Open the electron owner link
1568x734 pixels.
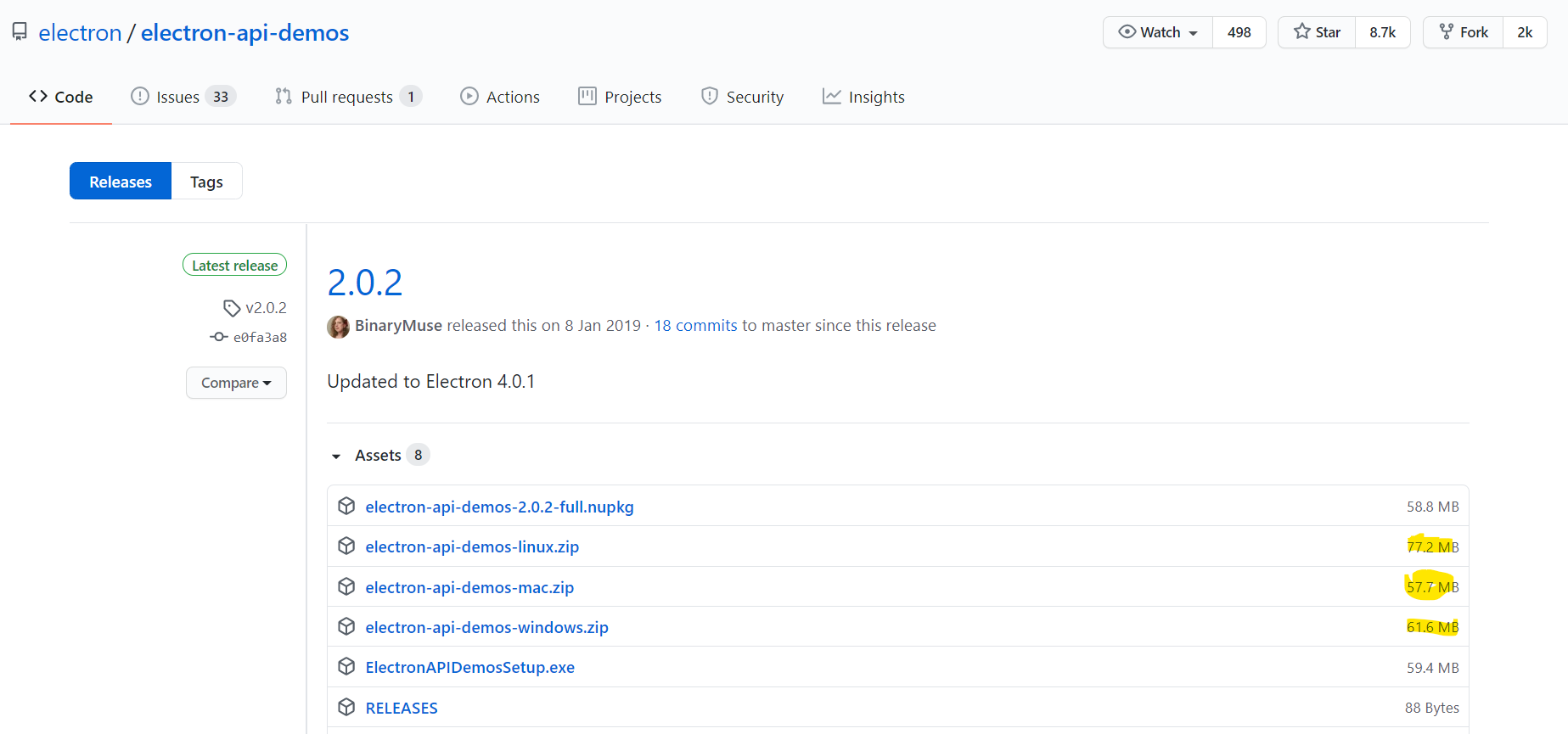80,32
